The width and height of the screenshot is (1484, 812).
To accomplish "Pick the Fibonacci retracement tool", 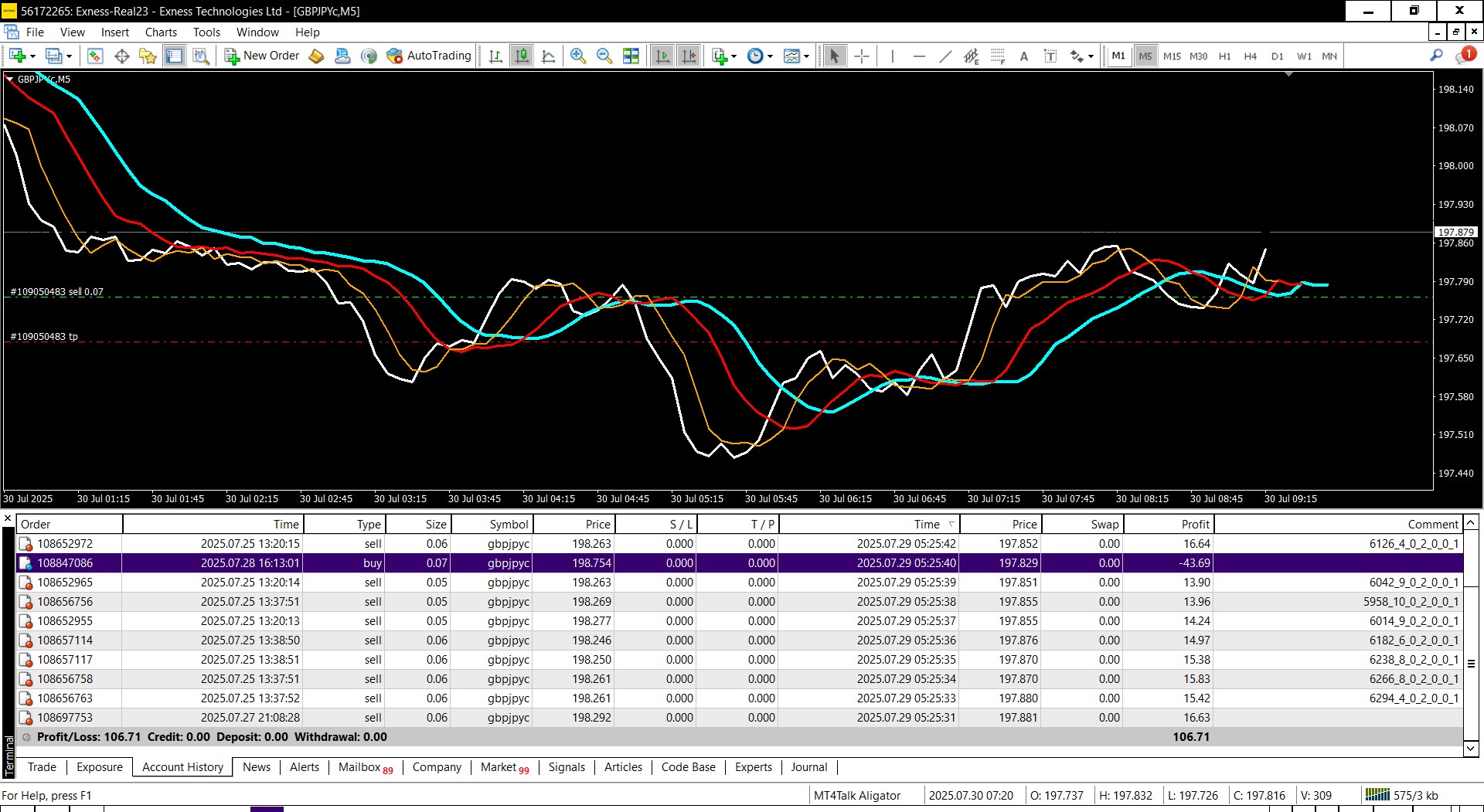I will pyautogui.click(x=997, y=56).
